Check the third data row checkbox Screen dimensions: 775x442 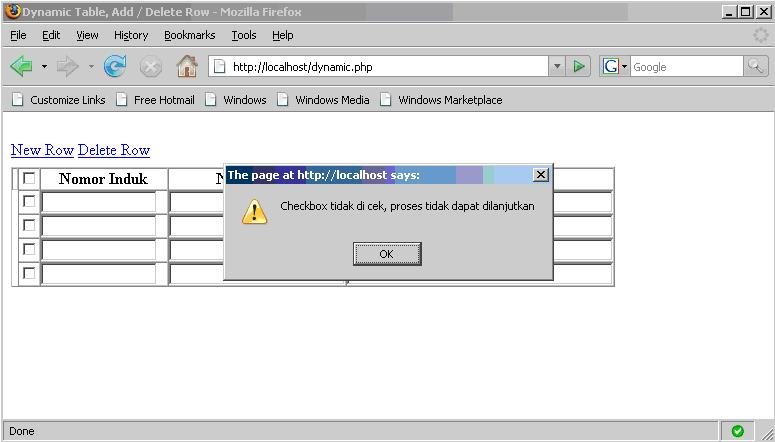point(29,249)
